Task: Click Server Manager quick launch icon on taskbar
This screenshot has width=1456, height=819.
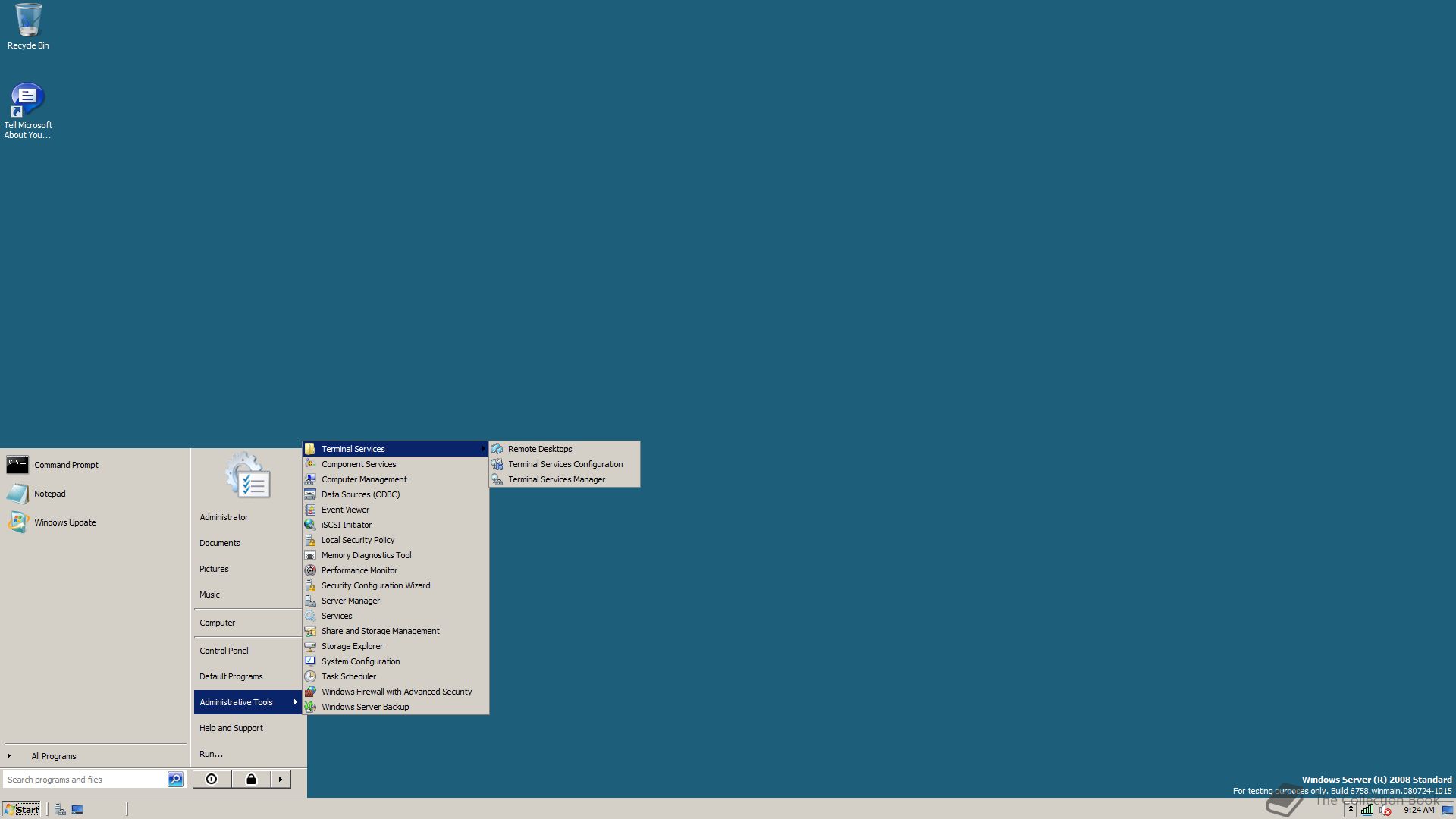Action: click(x=60, y=810)
